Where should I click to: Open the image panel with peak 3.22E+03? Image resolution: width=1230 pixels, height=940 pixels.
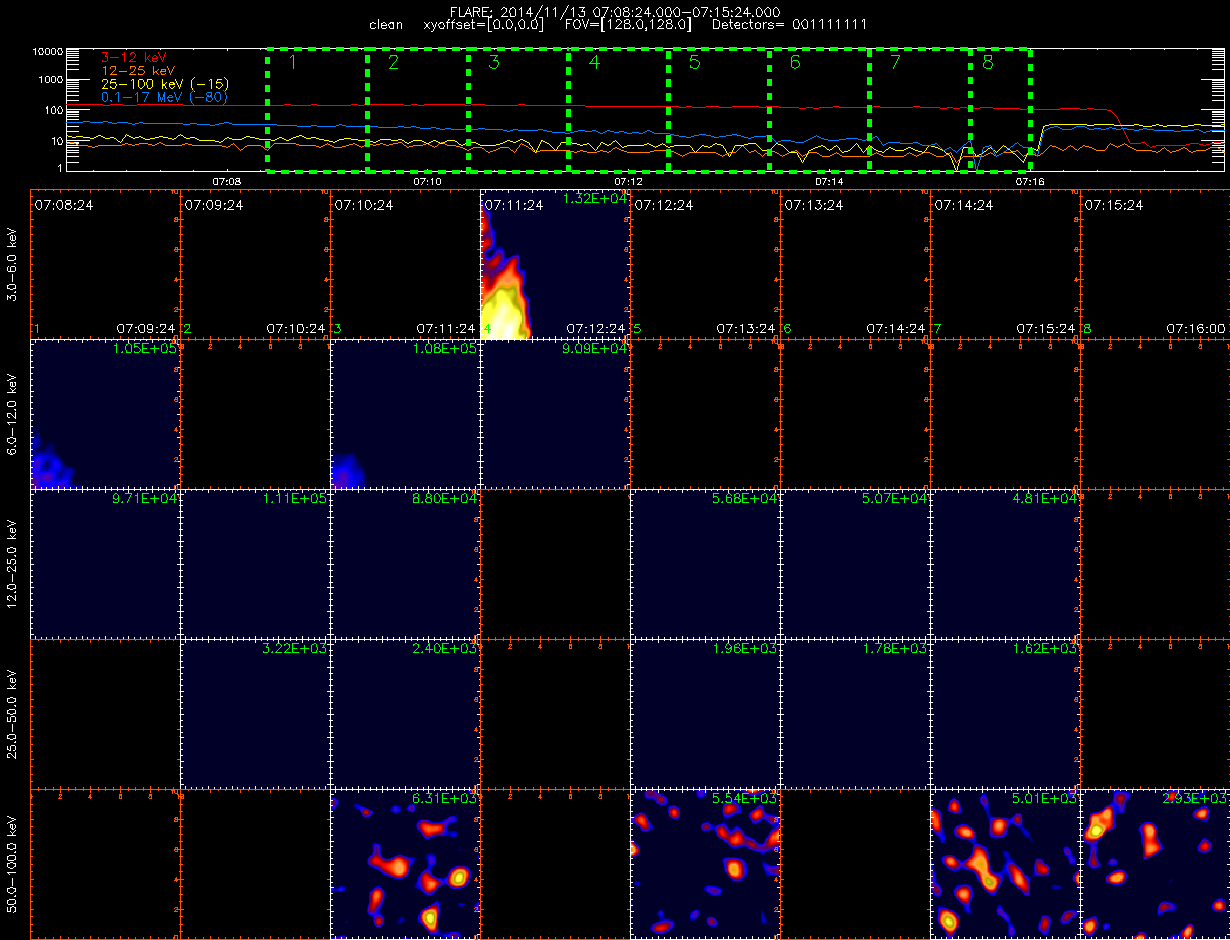(256, 715)
